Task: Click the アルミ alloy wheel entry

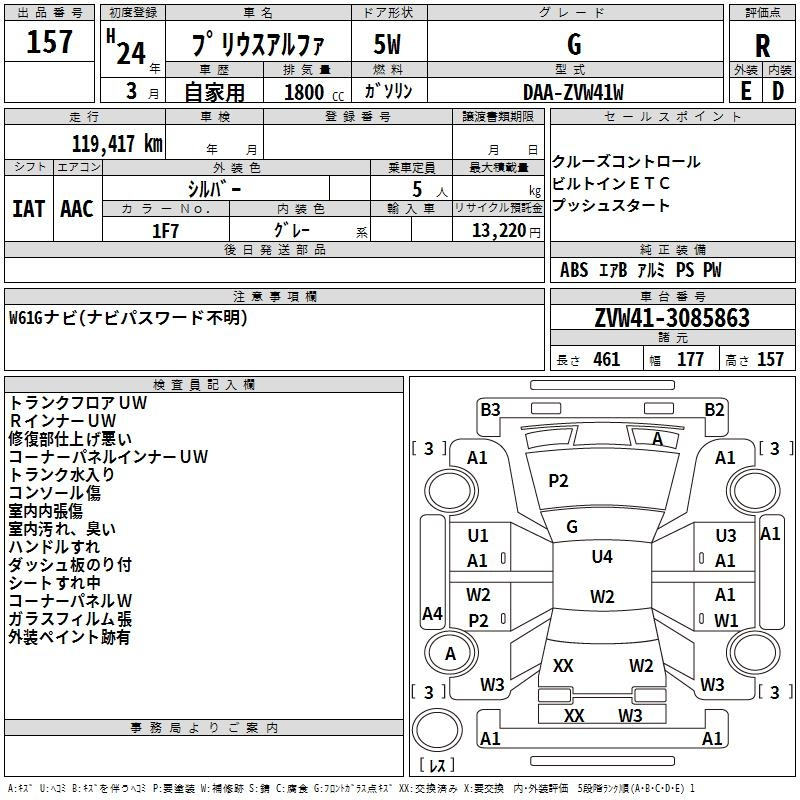Action: 652,270
